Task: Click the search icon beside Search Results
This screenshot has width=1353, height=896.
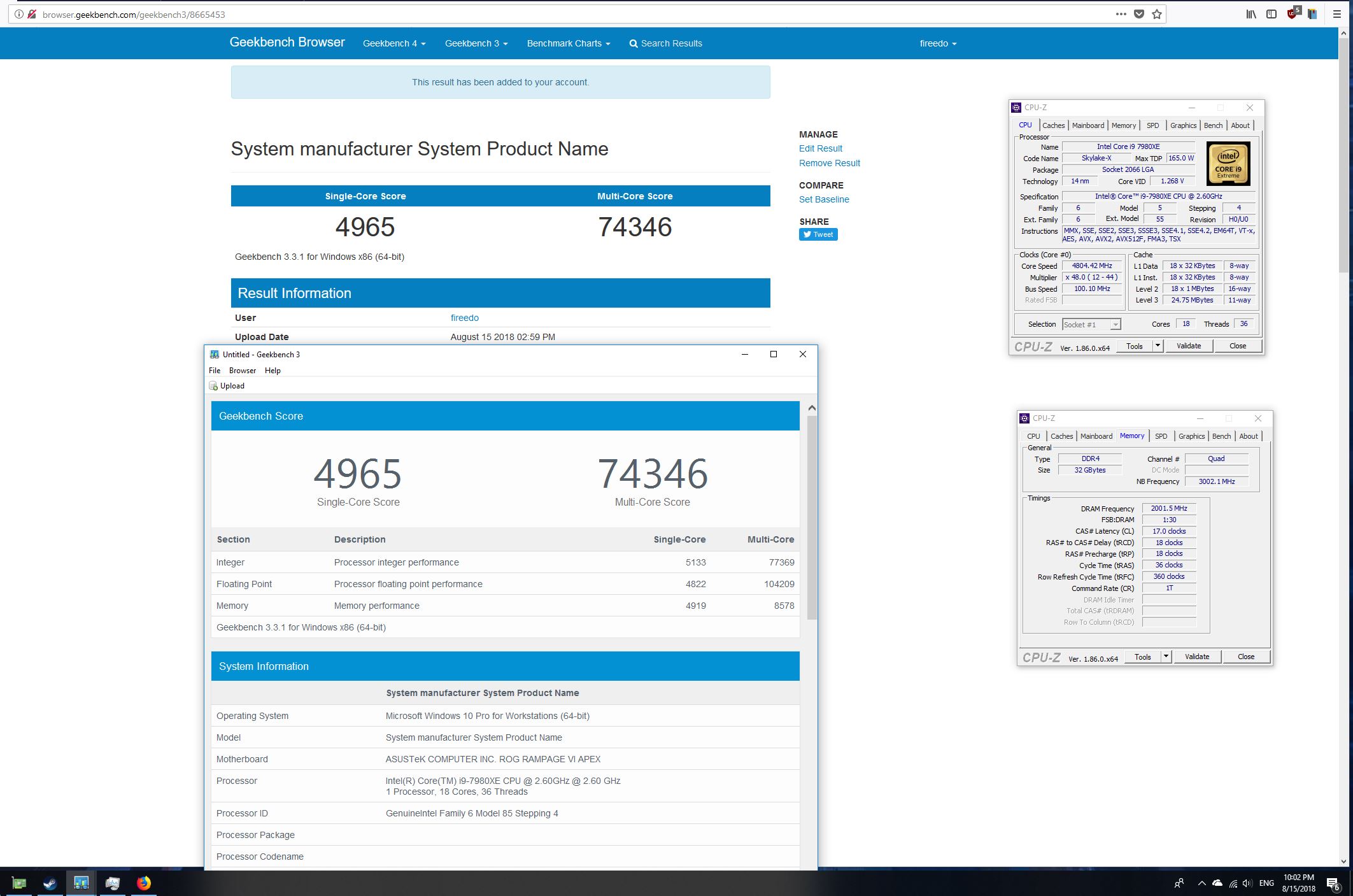Action: point(633,44)
